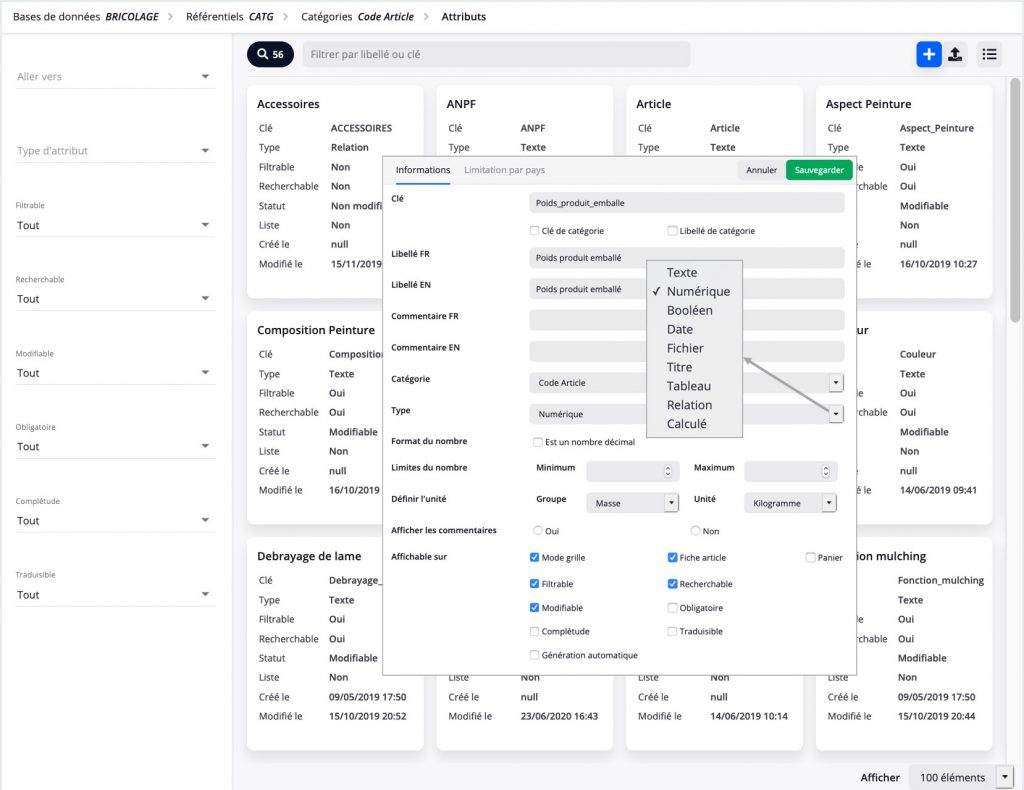
Task: Open the Aspect Peinture card title
Action: pyautogui.click(x=868, y=104)
